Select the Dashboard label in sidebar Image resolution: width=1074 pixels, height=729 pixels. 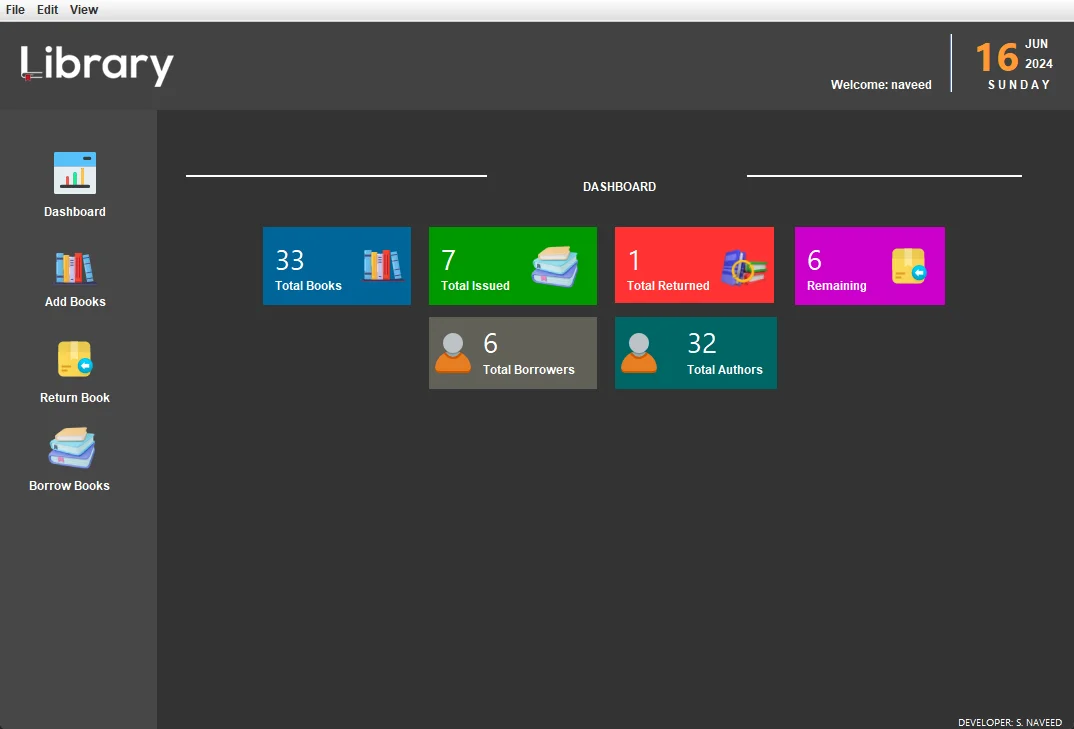75,212
